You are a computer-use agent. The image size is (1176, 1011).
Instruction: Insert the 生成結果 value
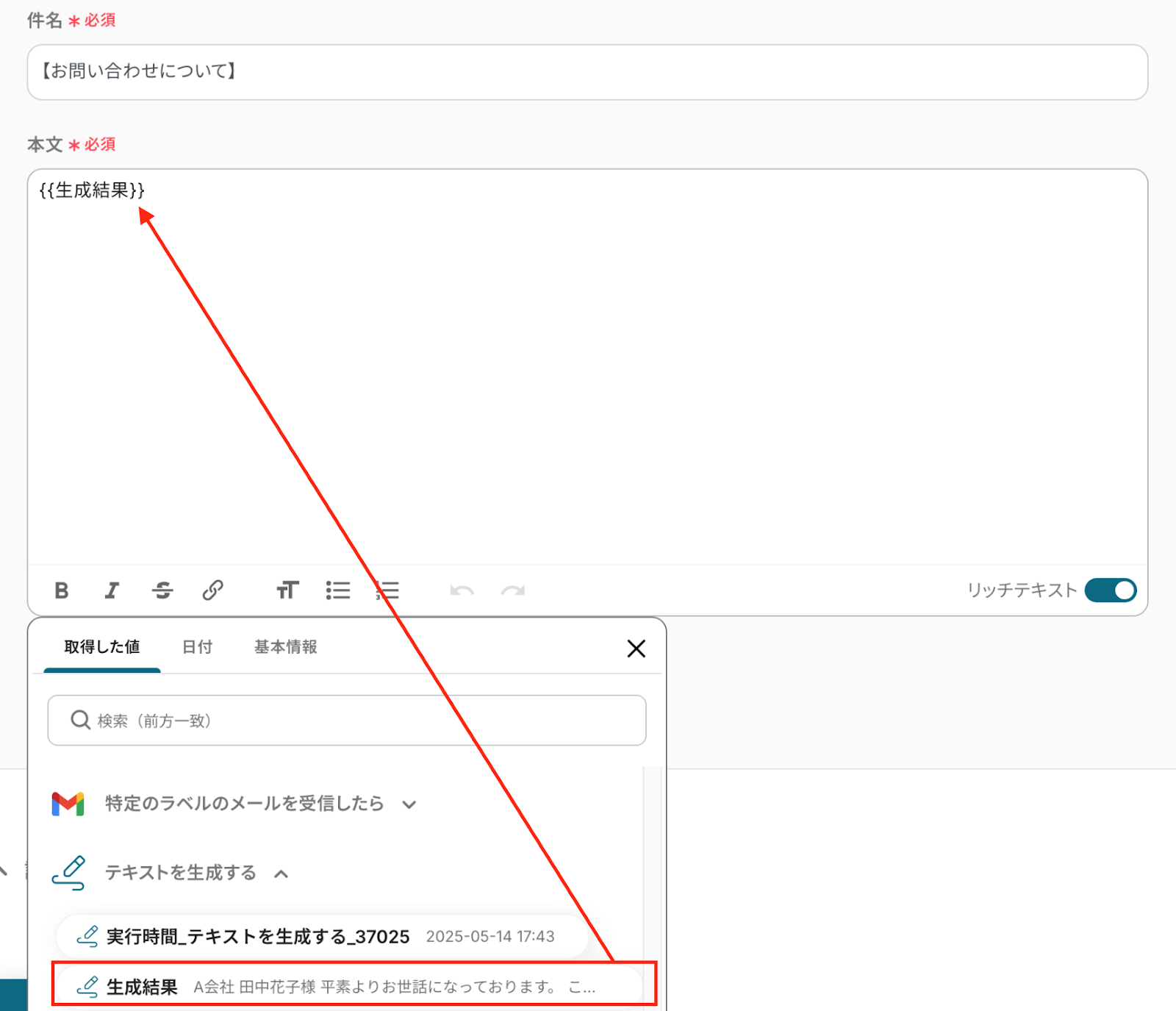coord(350,987)
